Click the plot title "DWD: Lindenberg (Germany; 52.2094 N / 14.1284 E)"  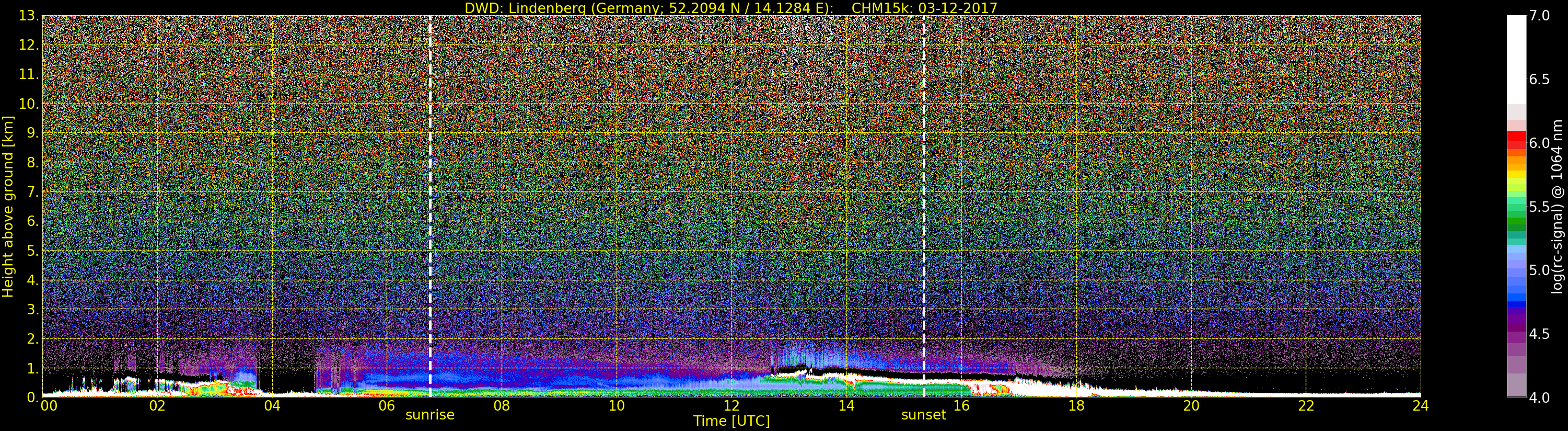tap(649, 8)
